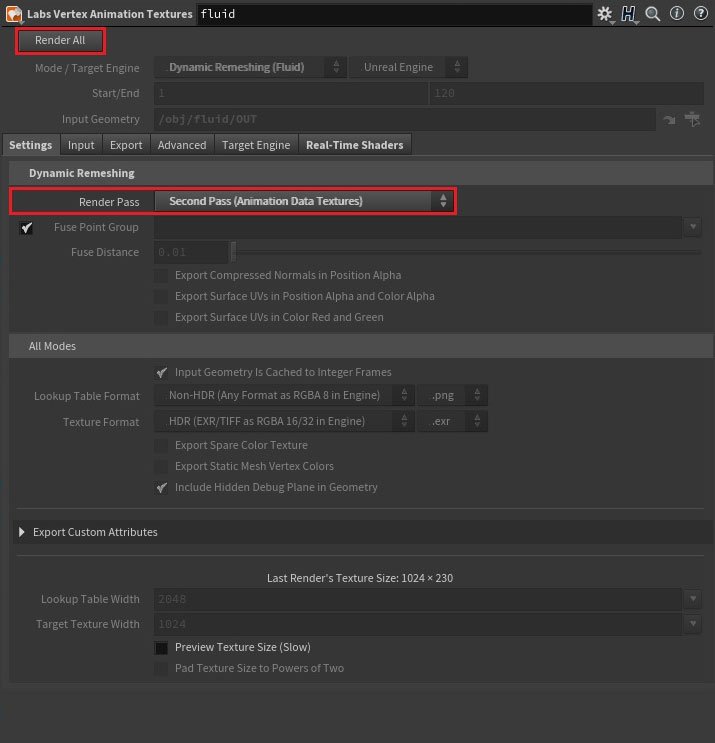Click the End frame field showing 120
The image size is (715, 743).
(x=566, y=93)
